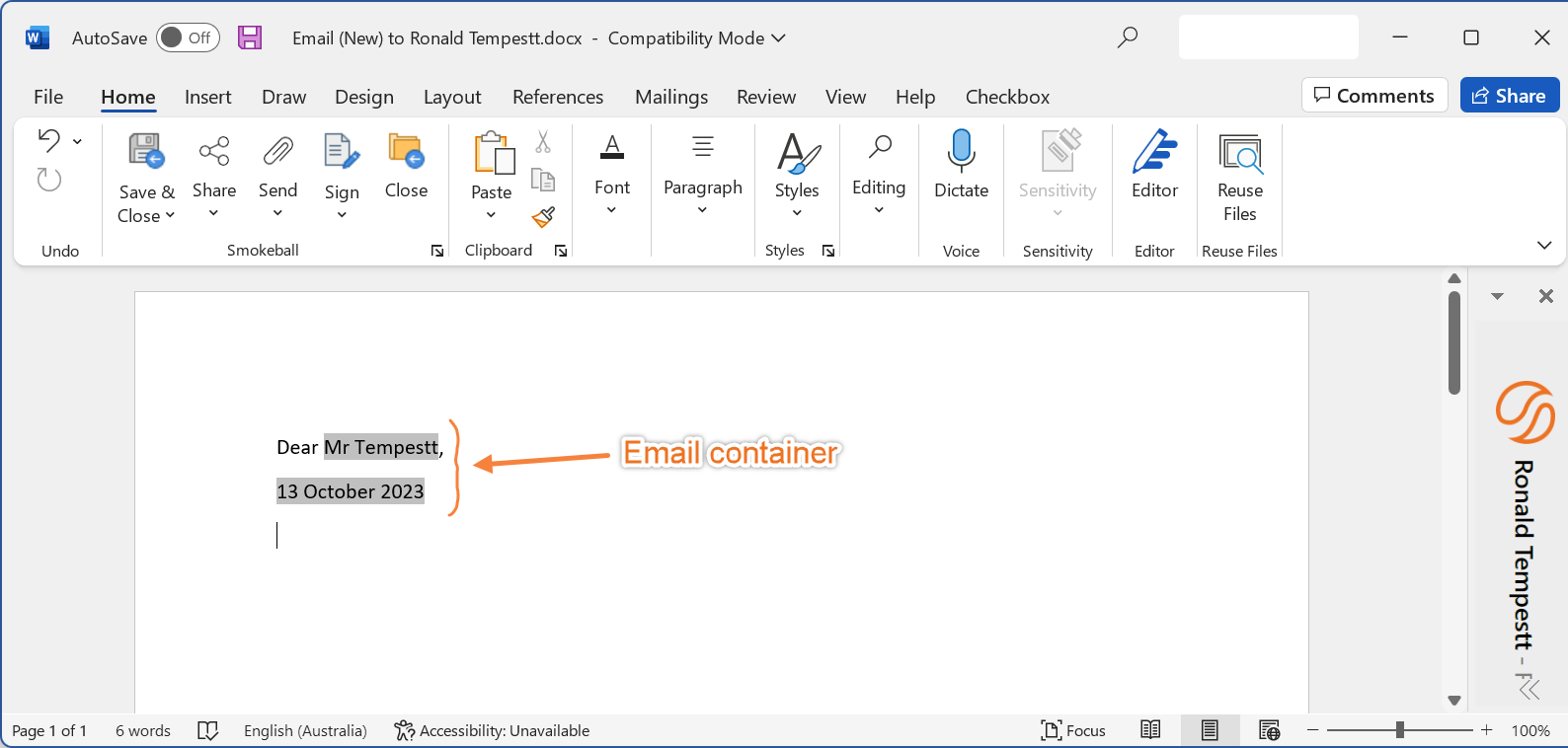This screenshot has height=748, width=1568.
Task: Click the Reuse Files icon
Action: pyautogui.click(x=1240, y=154)
